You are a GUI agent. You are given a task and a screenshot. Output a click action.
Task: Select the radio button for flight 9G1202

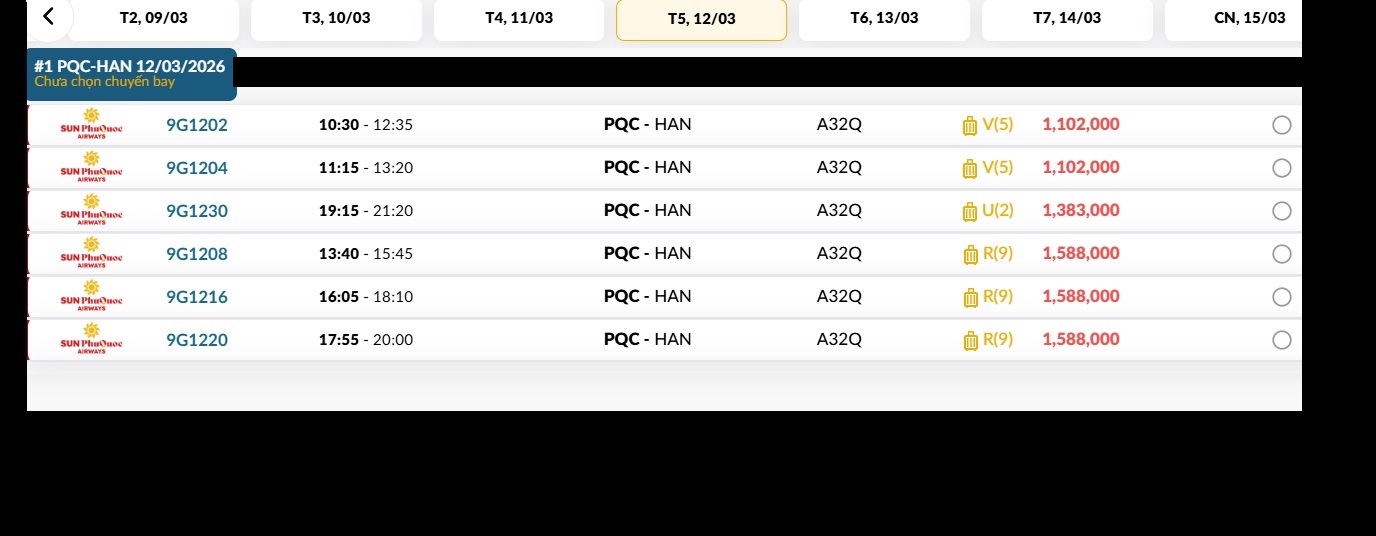pyautogui.click(x=1281, y=125)
